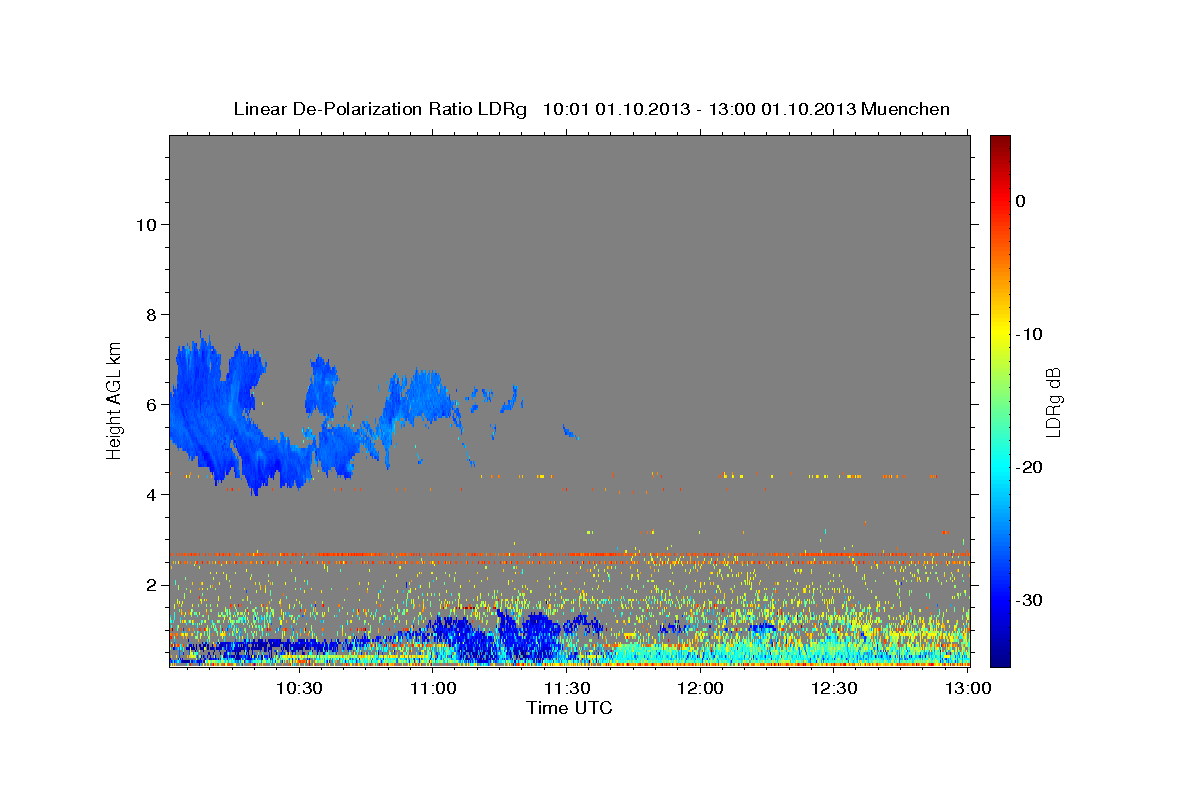Click the date range "10:01 01.10.2013 - 13:00 01.10.2013" in the title
This screenshot has height=800, width=1200.
pyautogui.click(x=699, y=109)
